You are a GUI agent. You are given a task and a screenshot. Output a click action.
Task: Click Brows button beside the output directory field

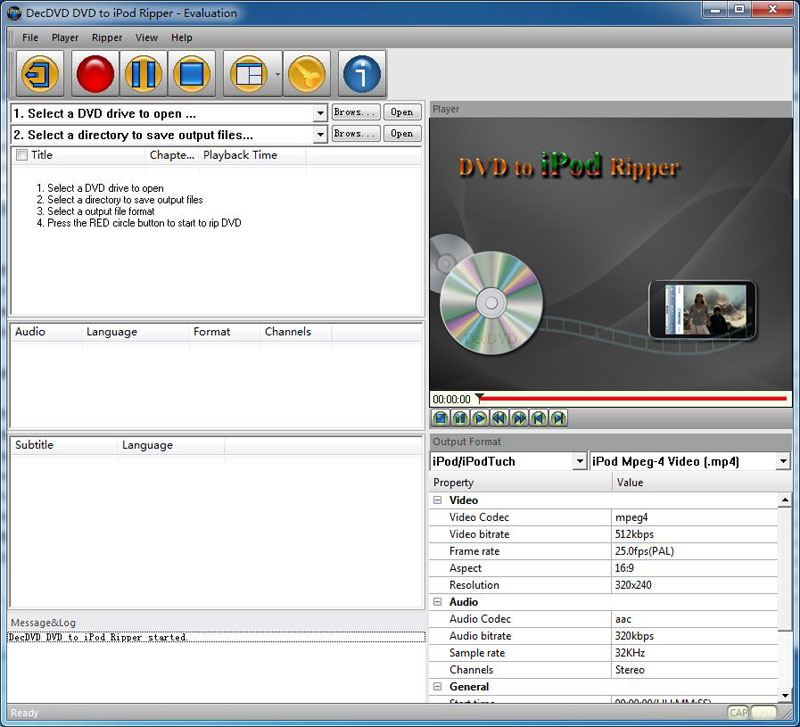(x=356, y=134)
